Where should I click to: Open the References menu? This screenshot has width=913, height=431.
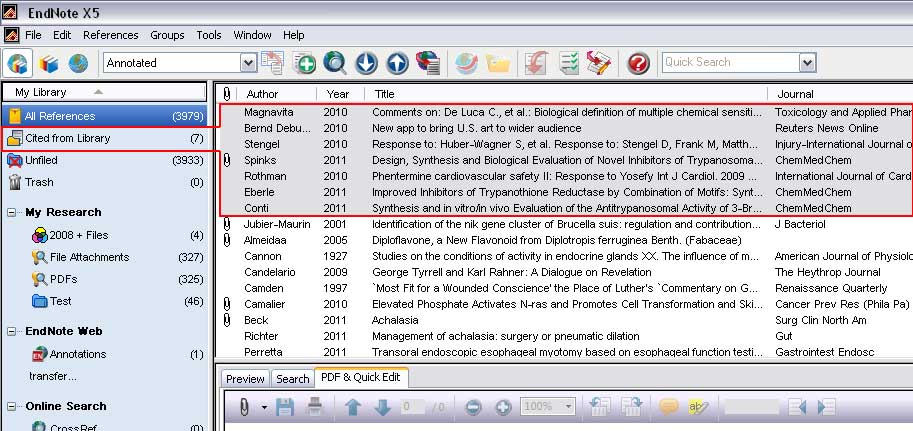[x=111, y=35]
